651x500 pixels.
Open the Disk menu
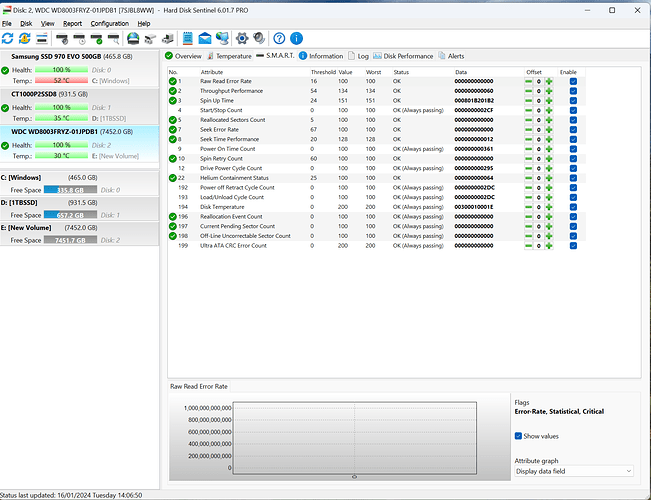(26, 23)
